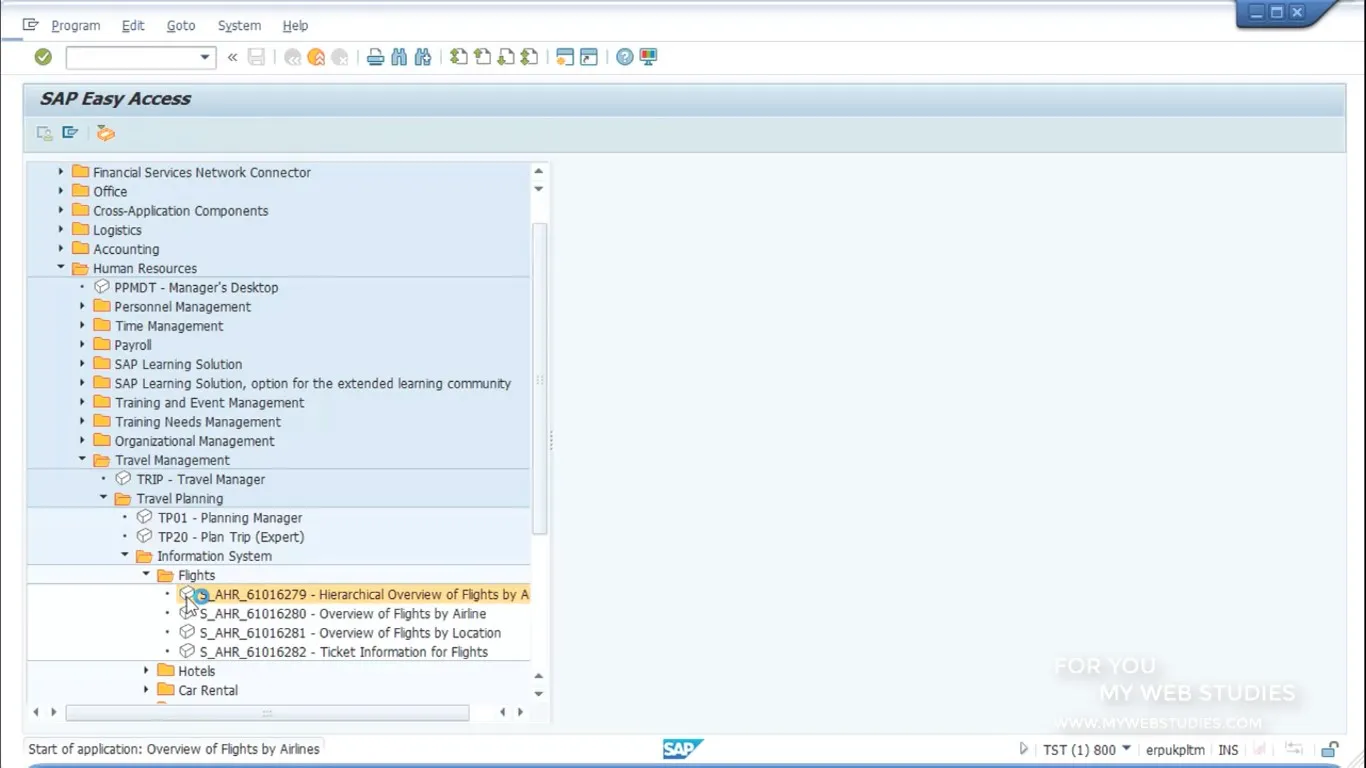The image size is (1366, 768).
Task: Collapse the Travel Management folder
Action: (83, 460)
